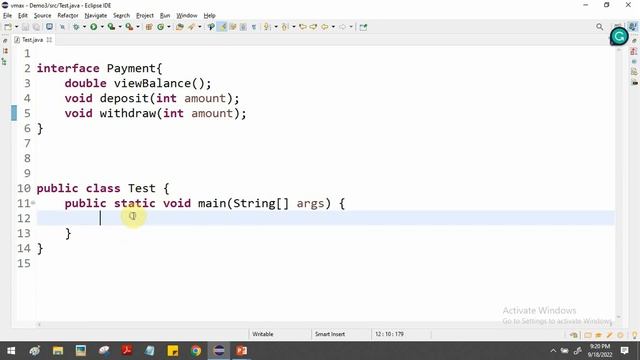This screenshot has width=640, height=360.
Task: Open the Search menu
Action: pyautogui.click(x=121, y=16)
